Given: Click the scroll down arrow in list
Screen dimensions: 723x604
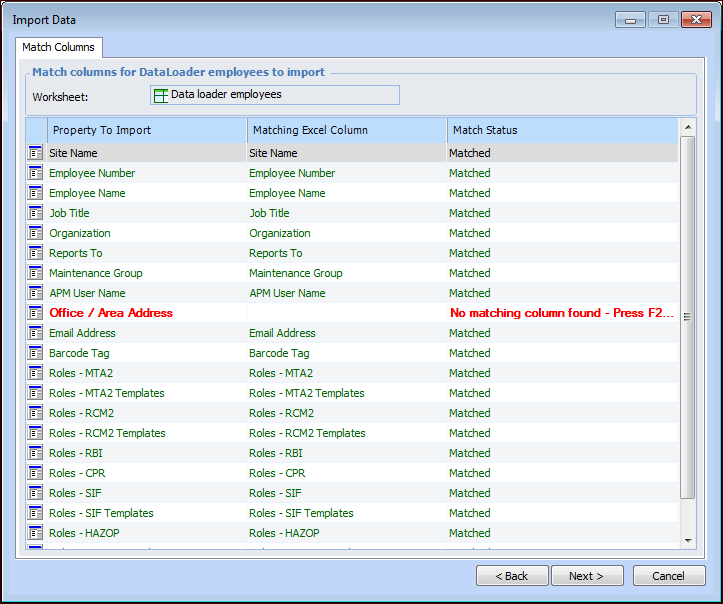Looking at the screenshot, I should pos(687,540).
